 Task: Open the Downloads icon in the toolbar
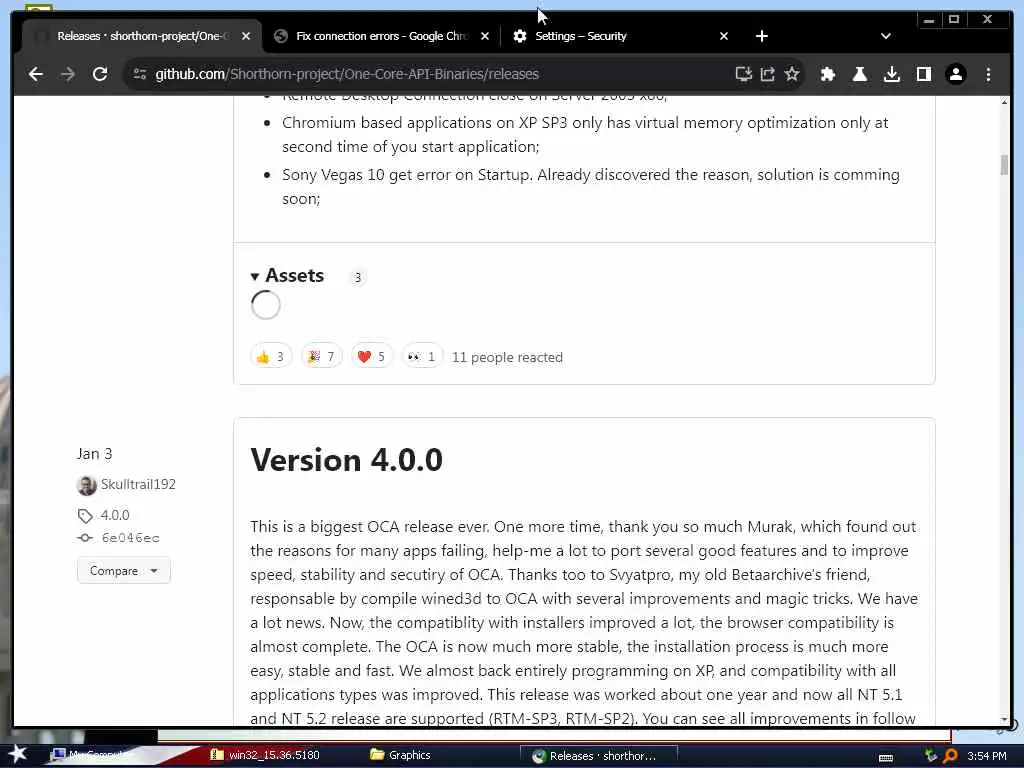(x=891, y=74)
